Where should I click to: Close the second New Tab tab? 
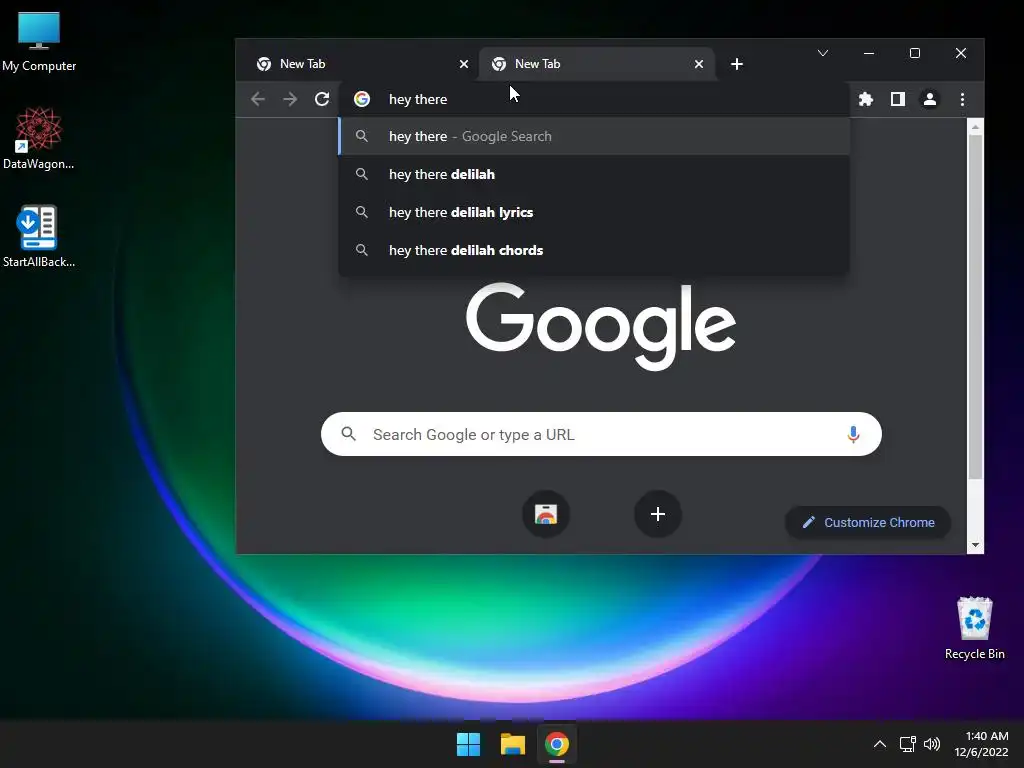tap(699, 64)
